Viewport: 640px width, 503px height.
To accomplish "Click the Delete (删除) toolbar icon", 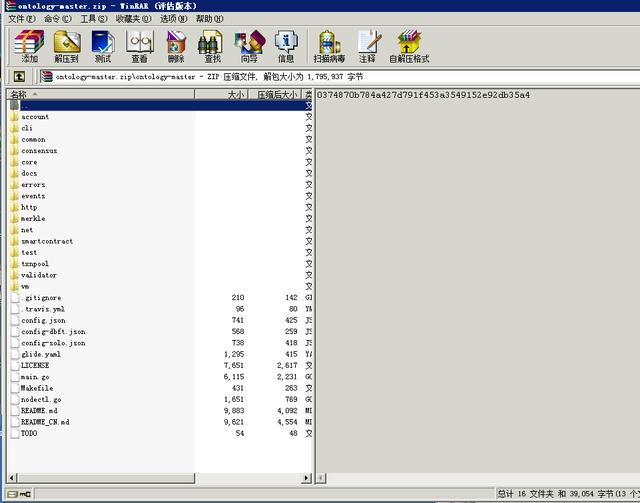I will 176,46.
